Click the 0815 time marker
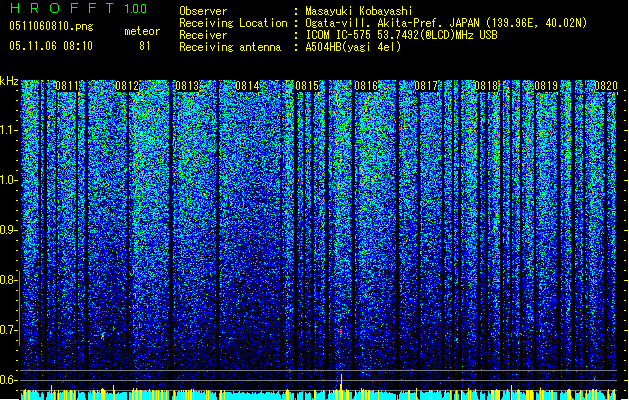This screenshot has height=400, width=629. click(306, 86)
